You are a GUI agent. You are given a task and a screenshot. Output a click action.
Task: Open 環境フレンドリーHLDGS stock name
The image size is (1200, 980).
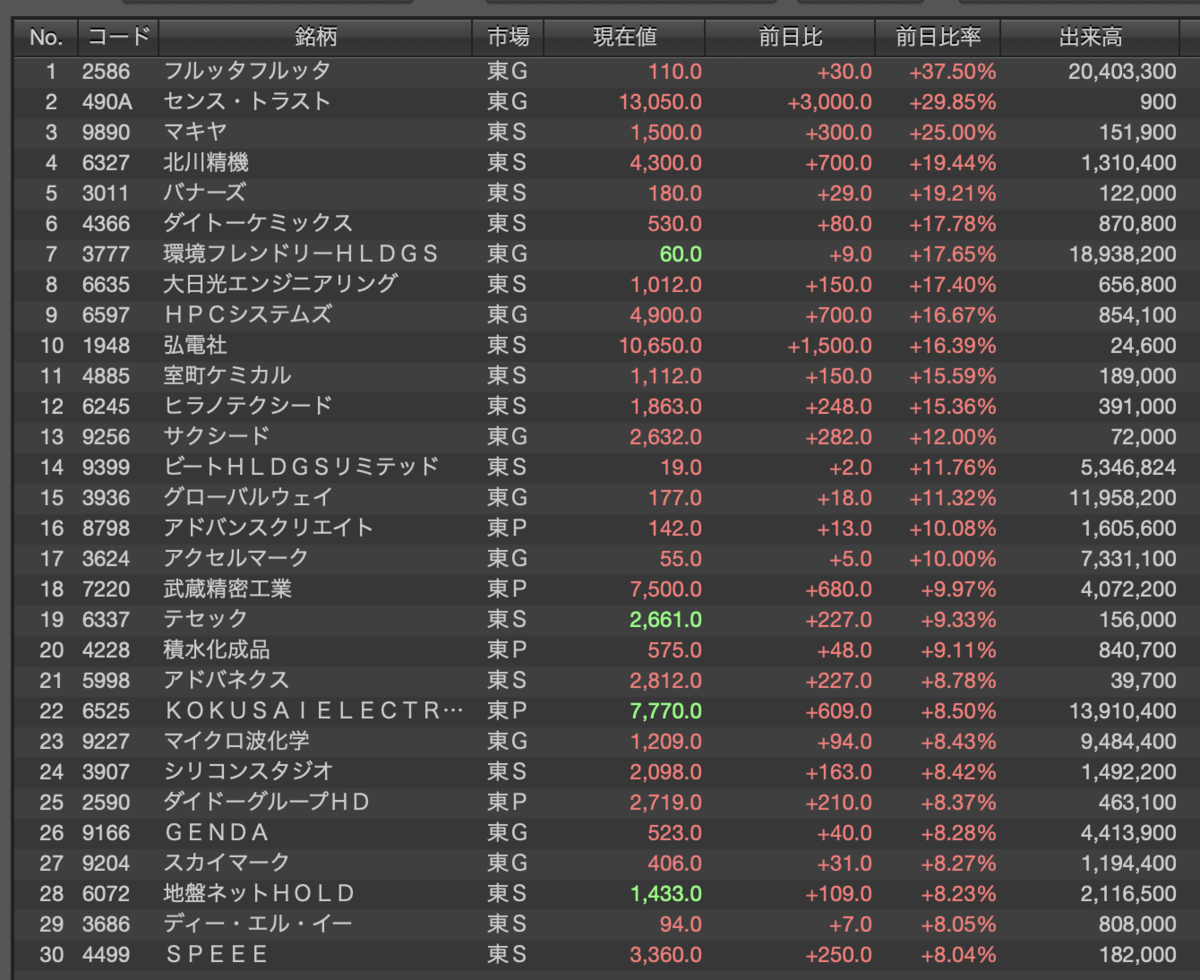coord(301,254)
